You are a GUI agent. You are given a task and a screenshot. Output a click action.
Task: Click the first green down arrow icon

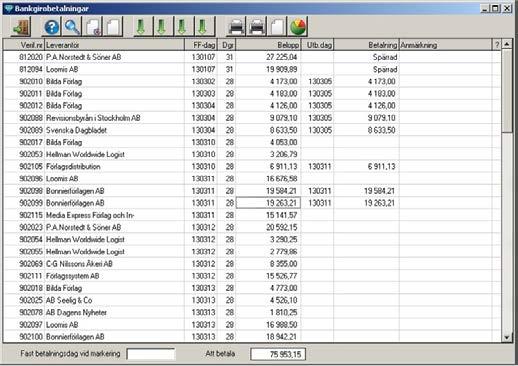click(x=143, y=26)
